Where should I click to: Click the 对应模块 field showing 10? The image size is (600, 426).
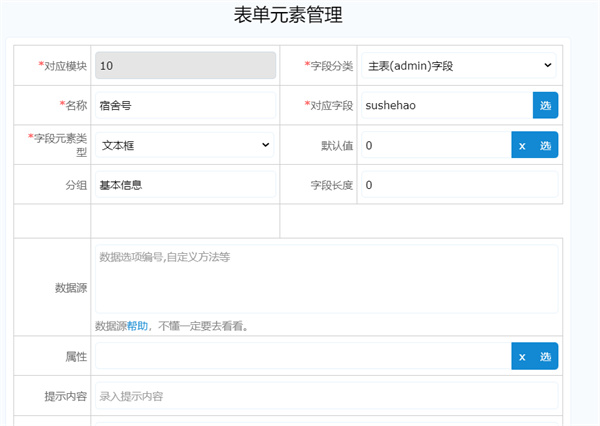(186, 65)
